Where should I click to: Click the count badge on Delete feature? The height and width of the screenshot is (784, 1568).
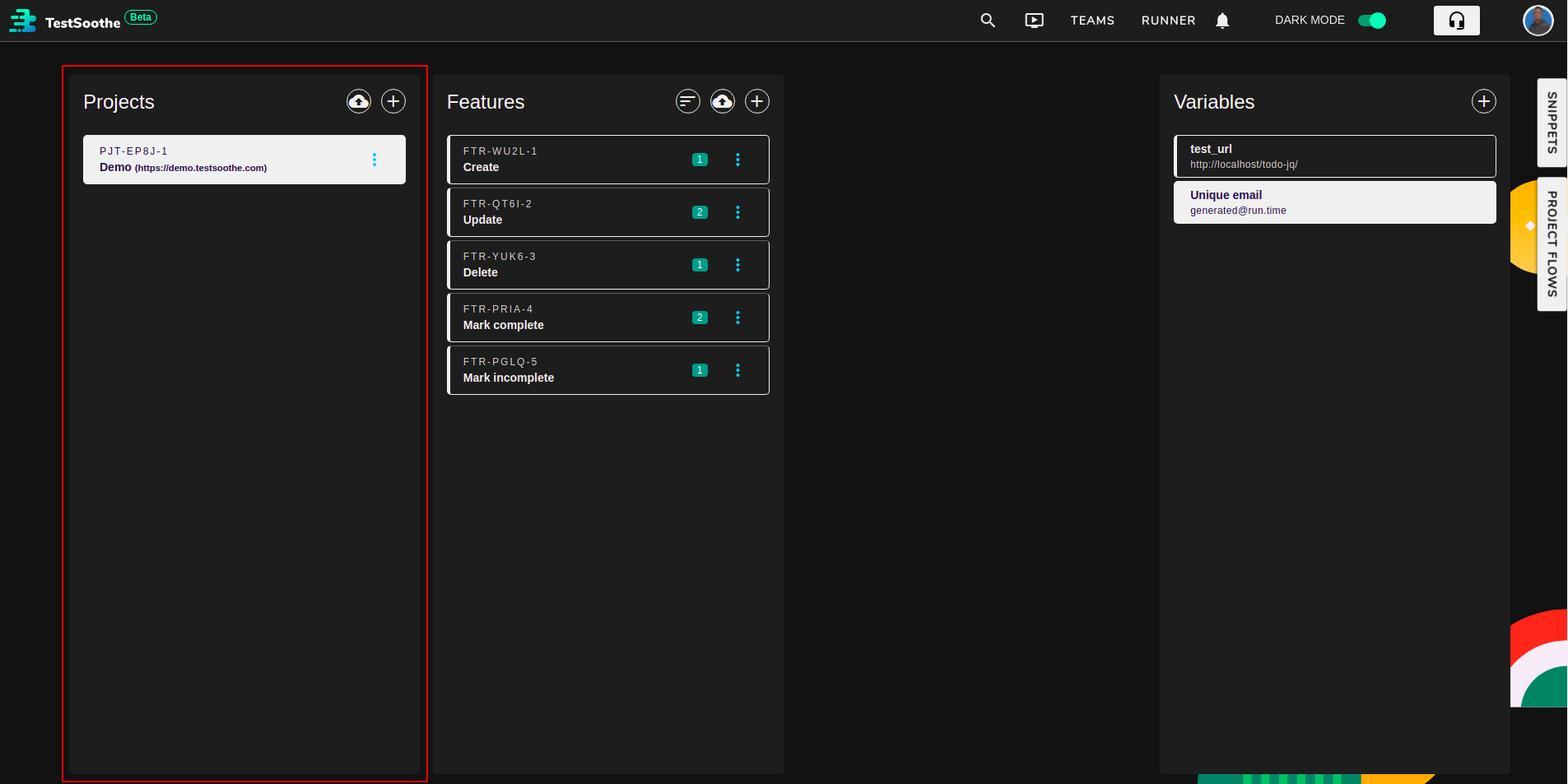(700, 265)
